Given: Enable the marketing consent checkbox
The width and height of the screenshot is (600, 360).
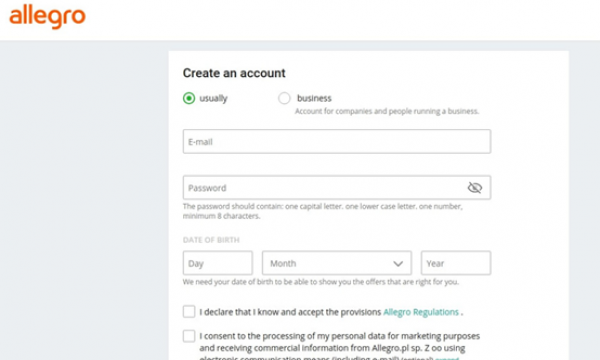Looking at the screenshot, I should tap(189, 336).
